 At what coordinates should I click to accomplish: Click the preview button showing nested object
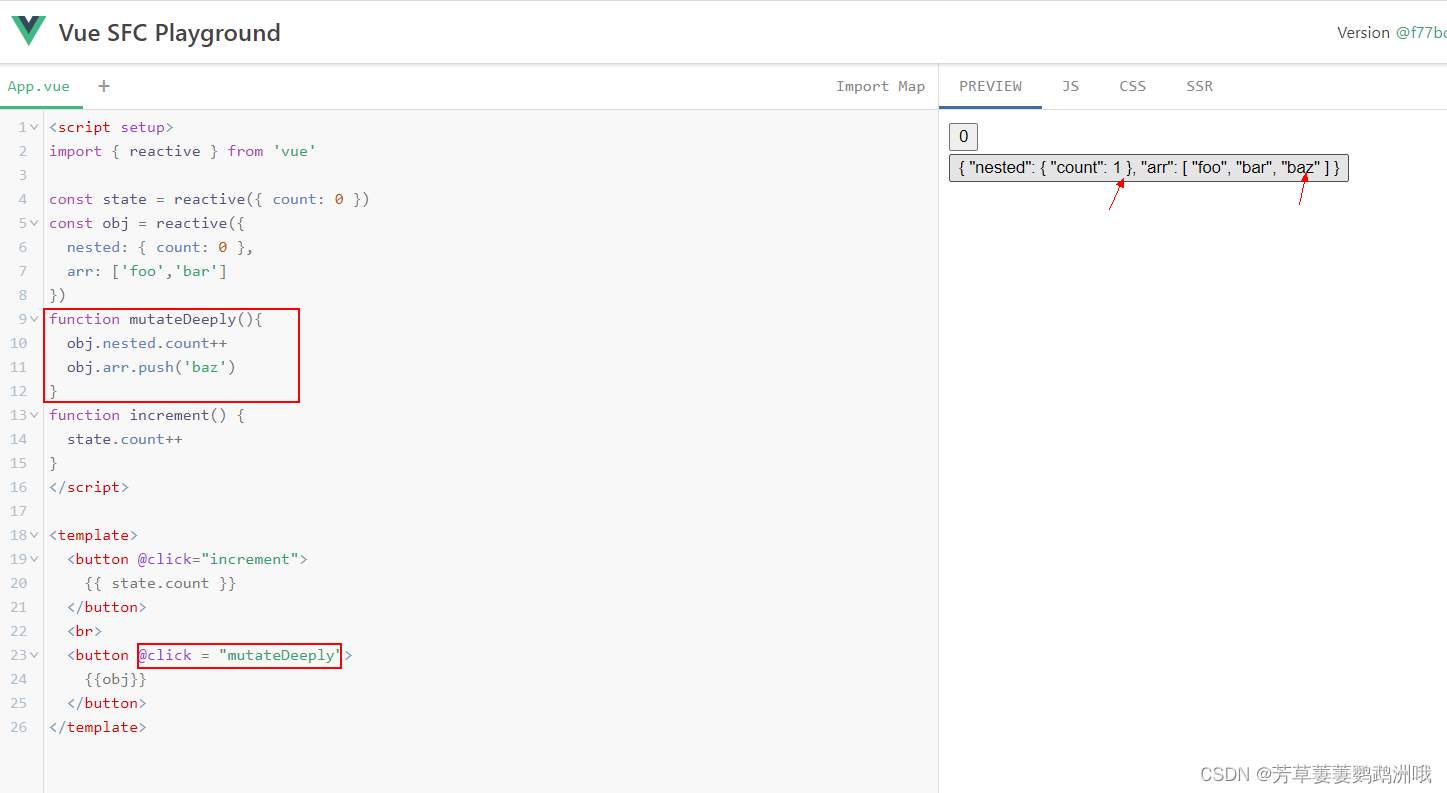click(x=1149, y=168)
